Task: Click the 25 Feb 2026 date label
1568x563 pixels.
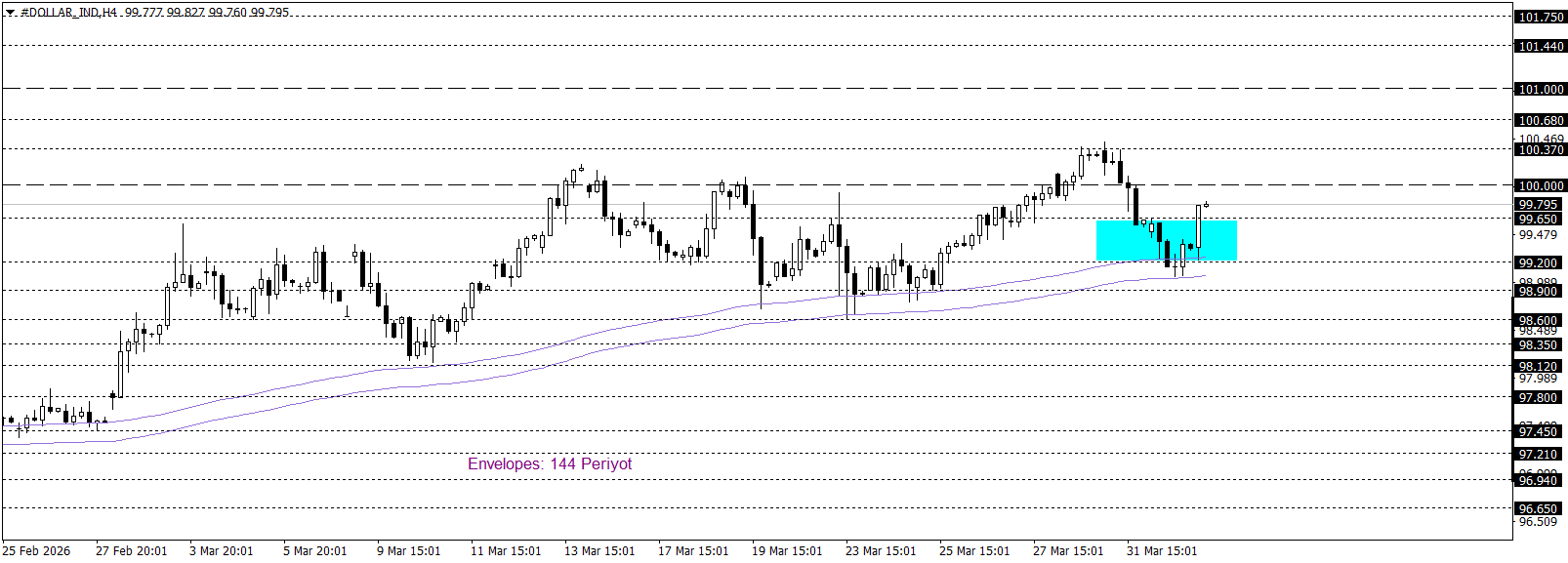Action: click(37, 550)
